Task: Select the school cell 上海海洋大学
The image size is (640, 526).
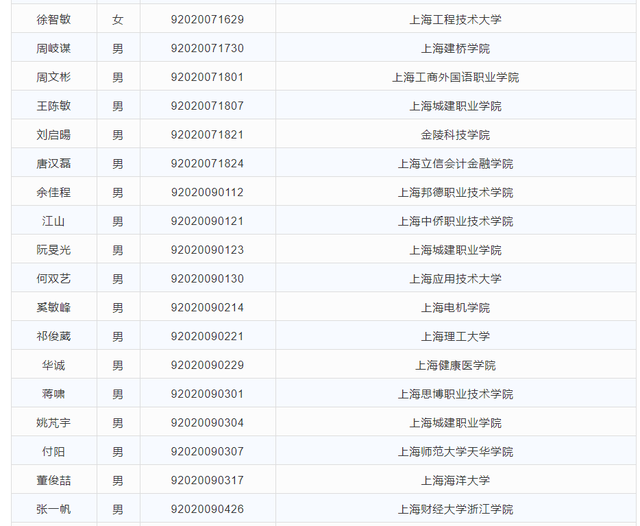Action: click(456, 480)
